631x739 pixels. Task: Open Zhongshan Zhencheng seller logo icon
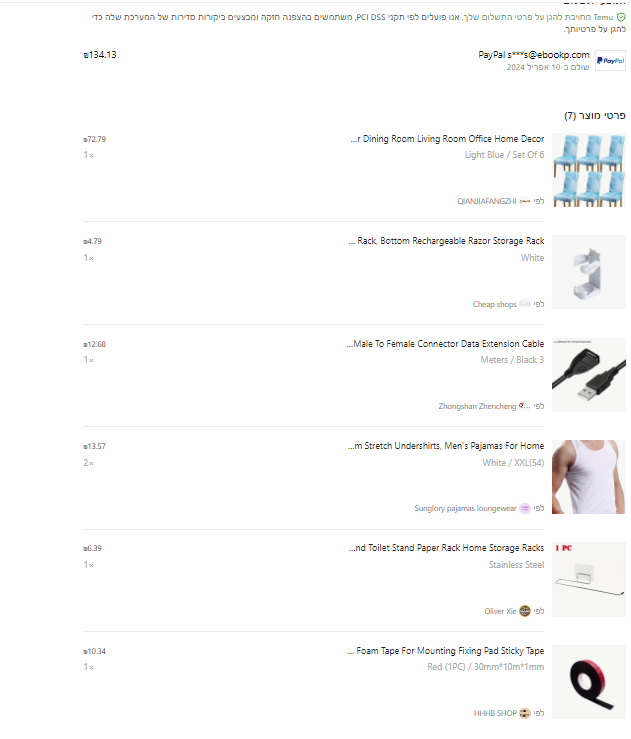525,406
